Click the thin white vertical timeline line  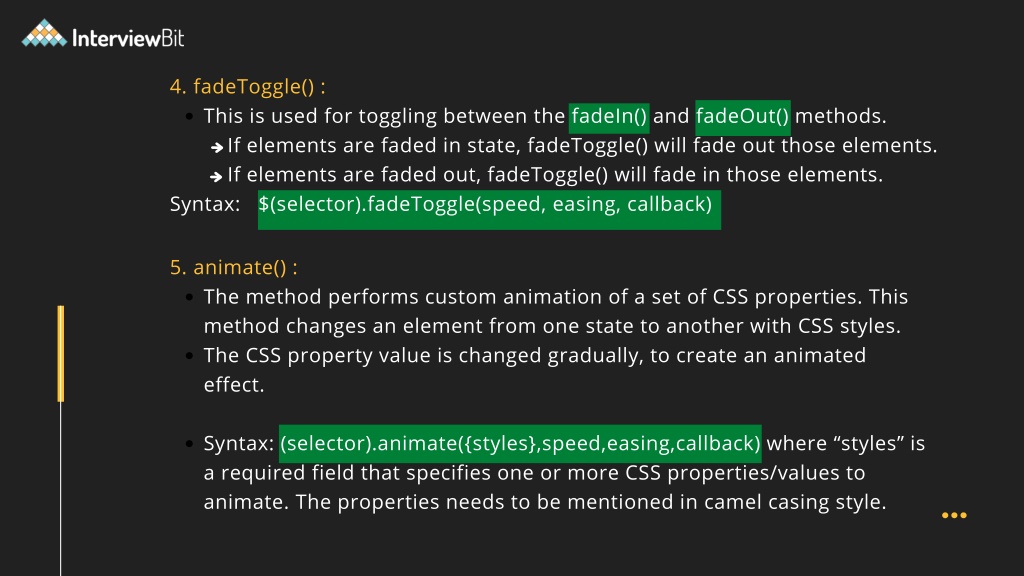pos(61,488)
